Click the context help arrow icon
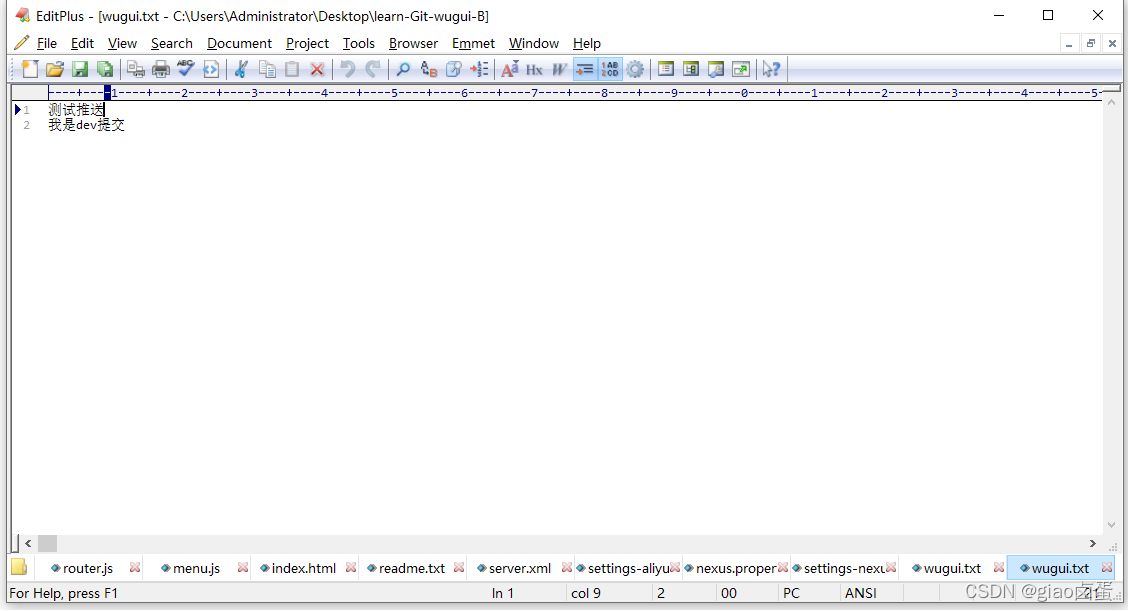Screen dimensions: 1128x611 pos(771,69)
